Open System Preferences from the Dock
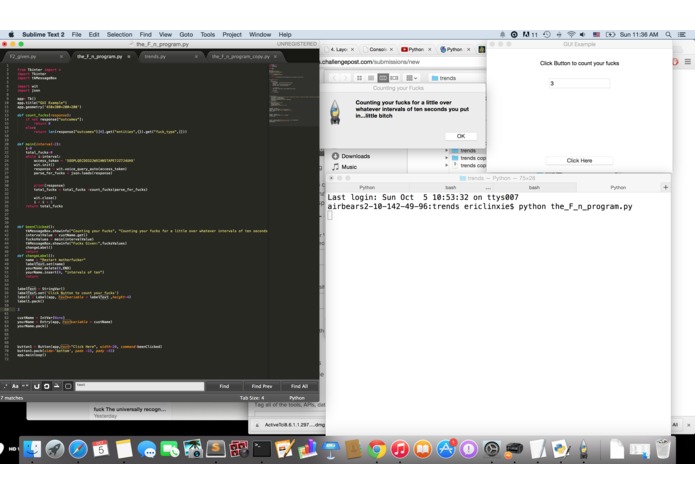The width and height of the screenshot is (695, 494). pos(492,449)
